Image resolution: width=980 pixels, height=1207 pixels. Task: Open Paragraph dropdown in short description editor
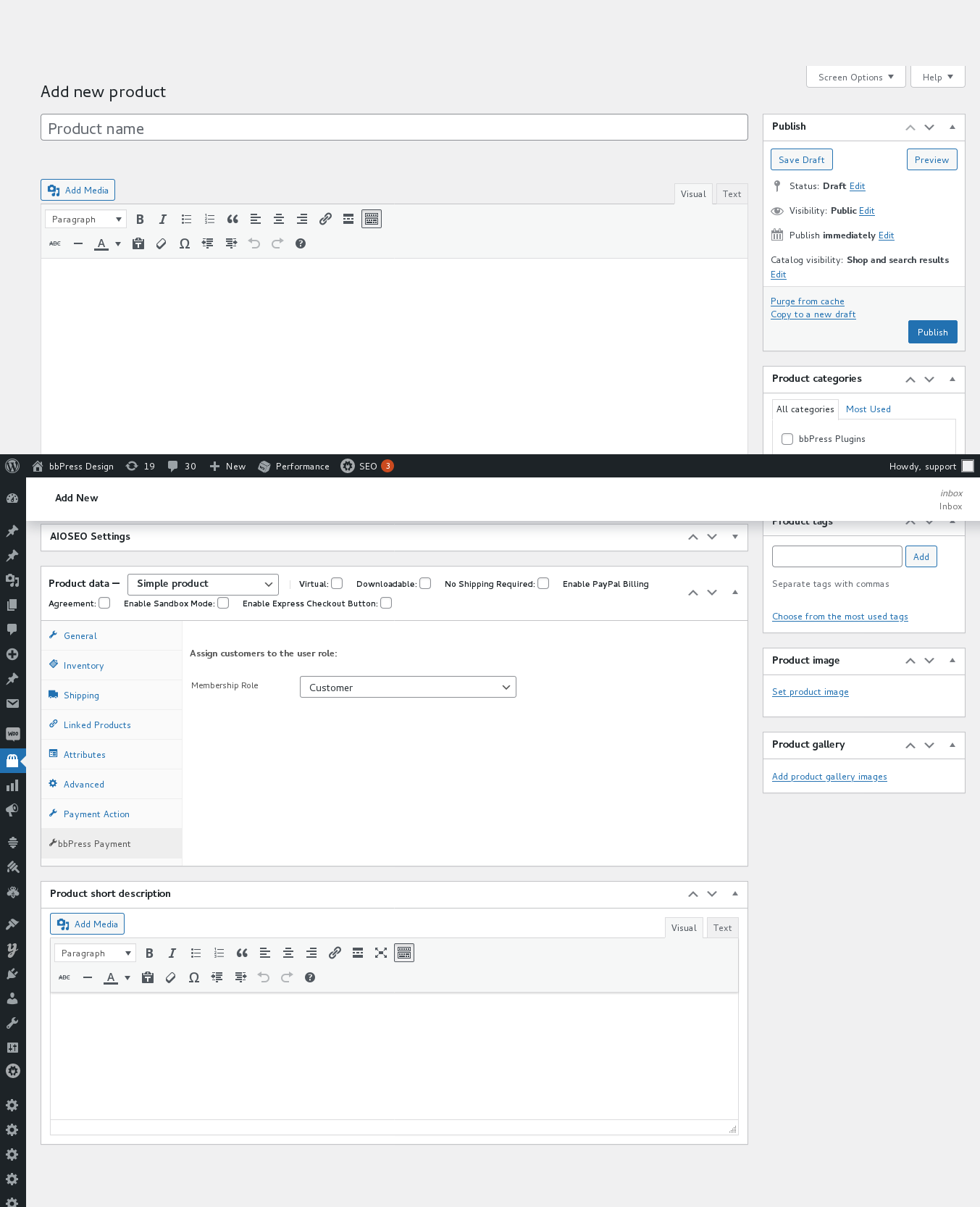(x=95, y=953)
